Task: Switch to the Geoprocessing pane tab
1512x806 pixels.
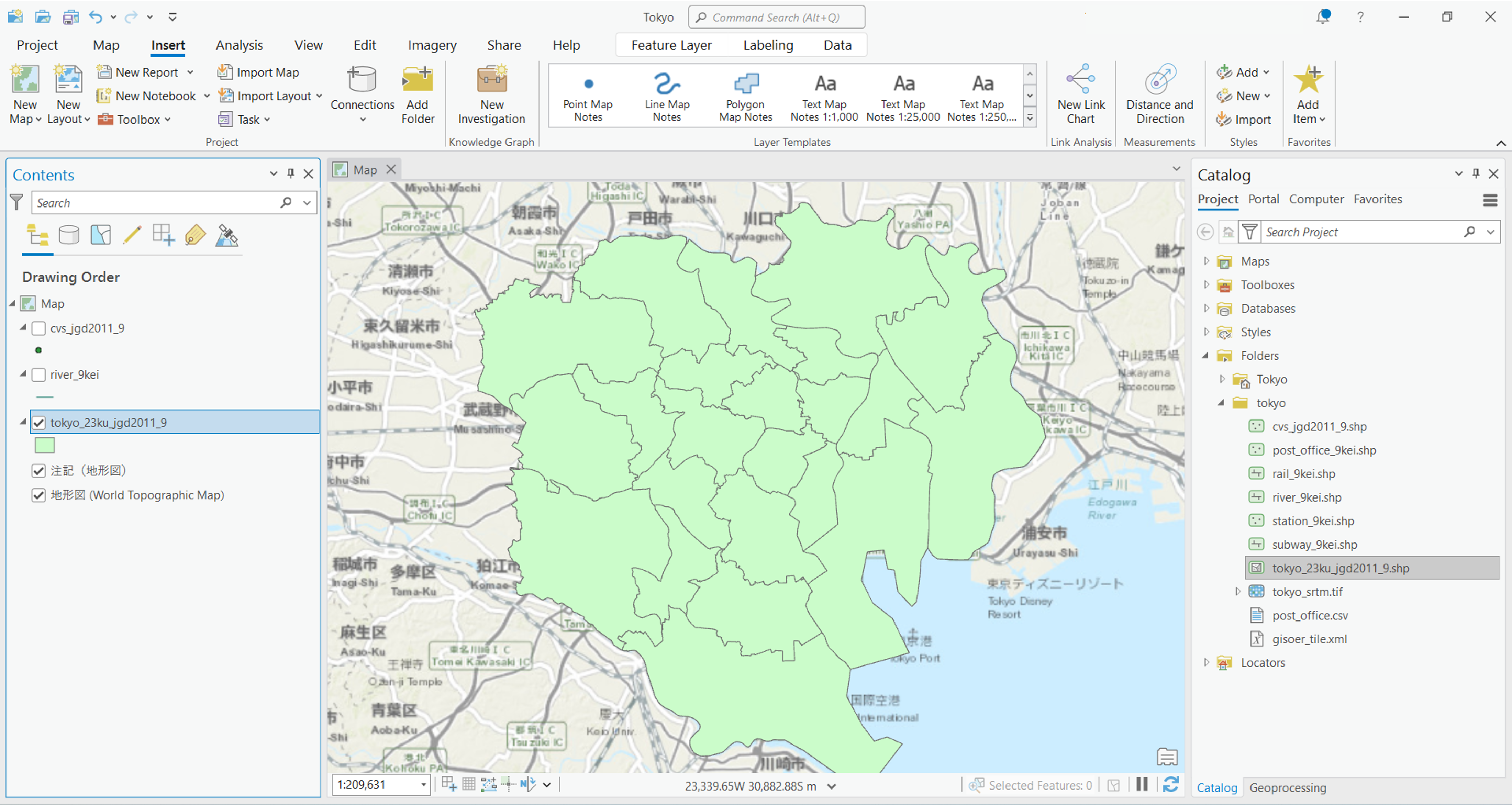Action: pyautogui.click(x=1287, y=788)
